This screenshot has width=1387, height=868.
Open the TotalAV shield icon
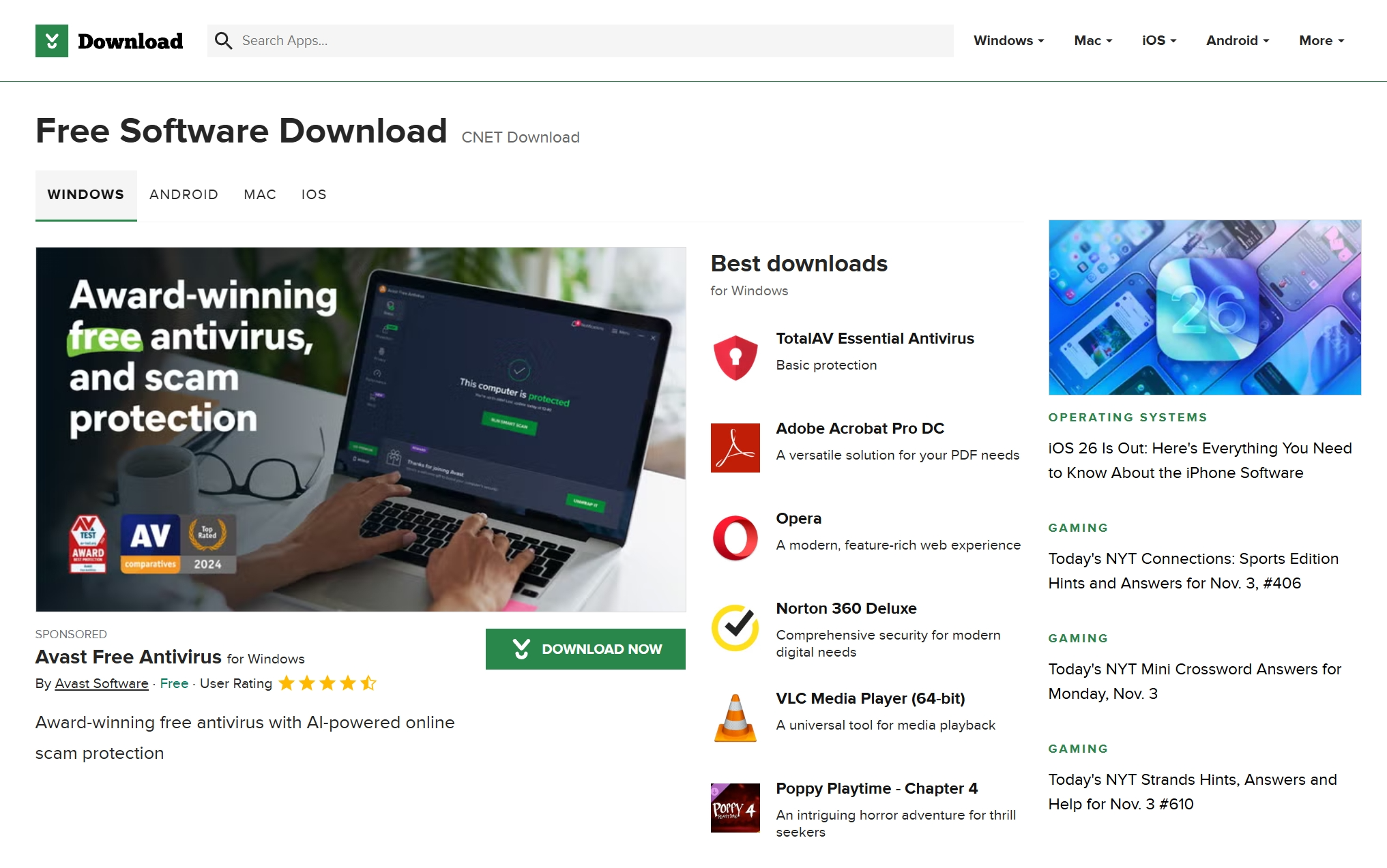(735, 358)
